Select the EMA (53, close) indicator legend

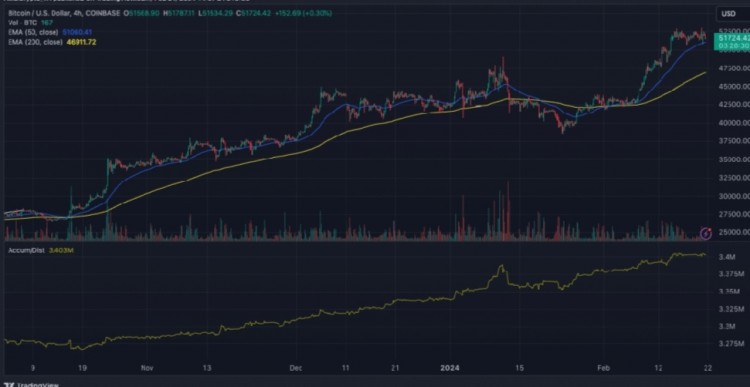coord(34,33)
